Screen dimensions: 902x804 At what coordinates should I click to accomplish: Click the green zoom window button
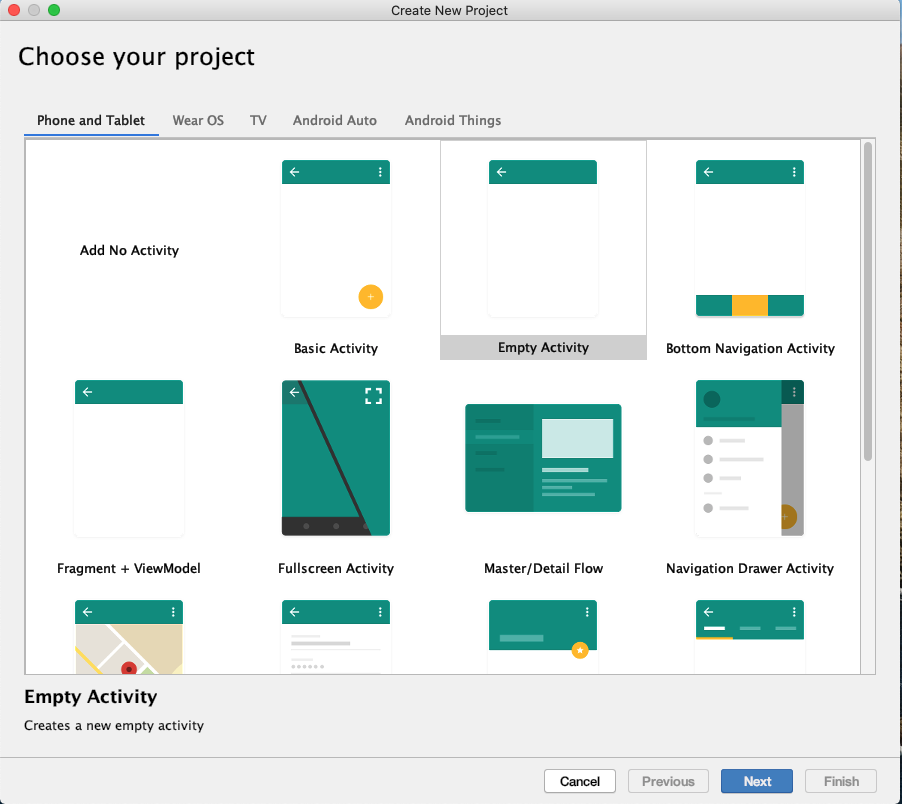click(54, 10)
